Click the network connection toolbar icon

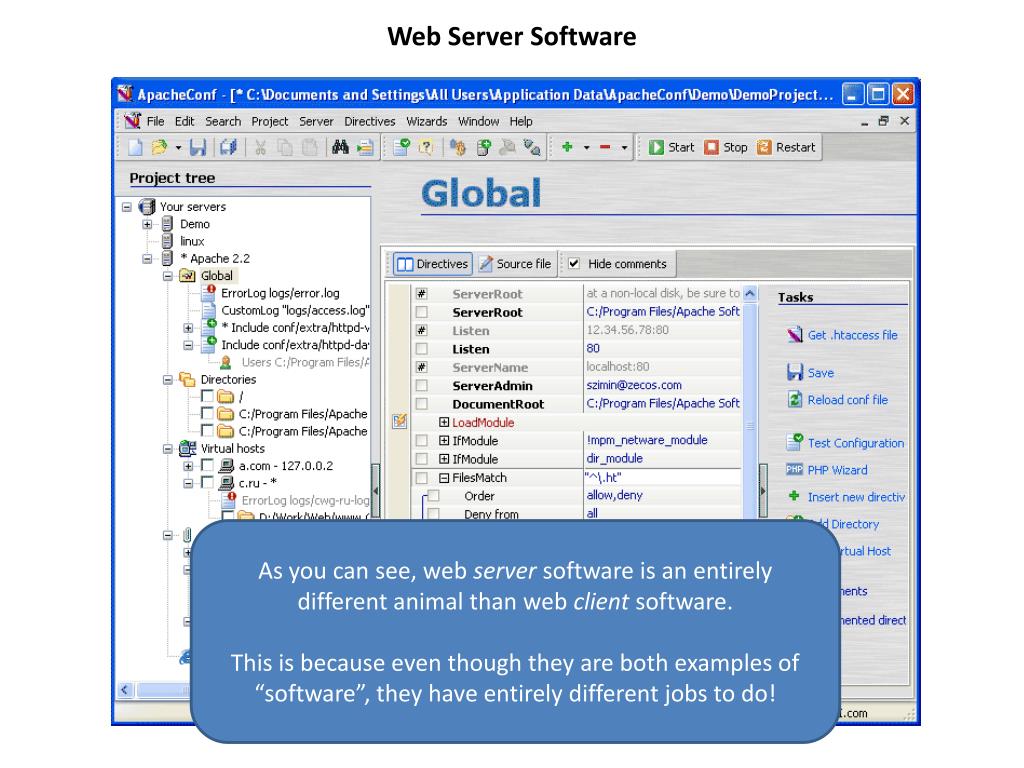pyautogui.click(x=532, y=148)
